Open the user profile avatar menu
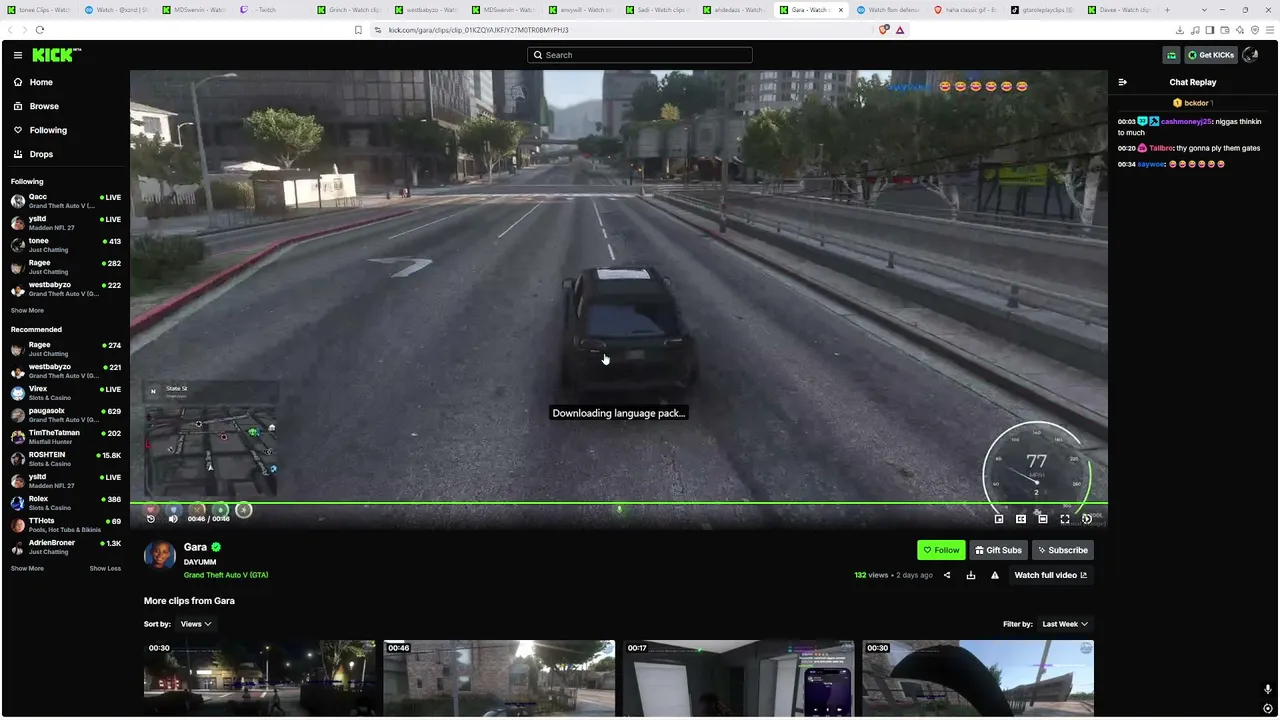Viewport: 1280px width, 720px height. click(1250, 55)
